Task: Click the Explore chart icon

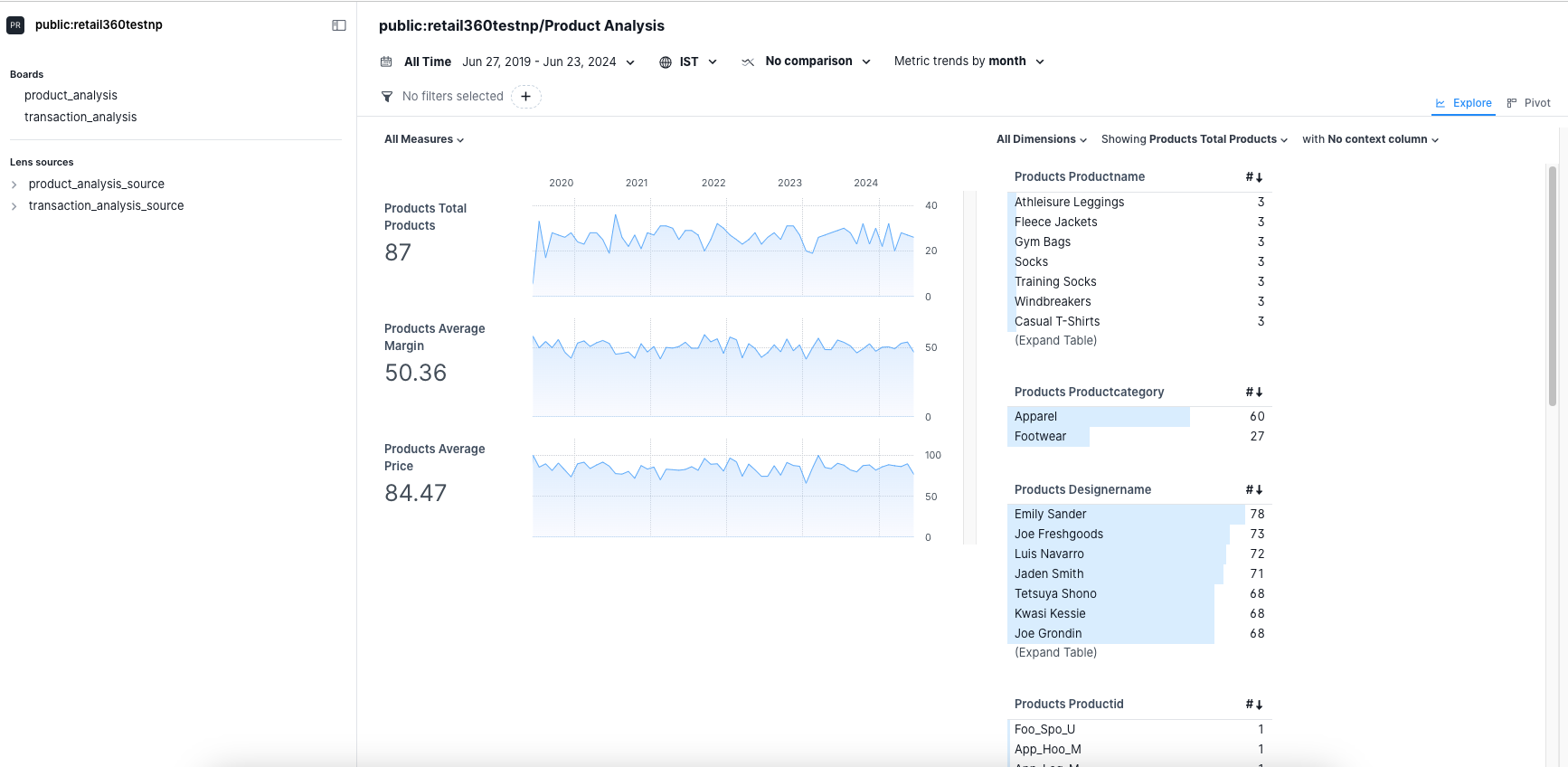Action: click(1440, 103)
